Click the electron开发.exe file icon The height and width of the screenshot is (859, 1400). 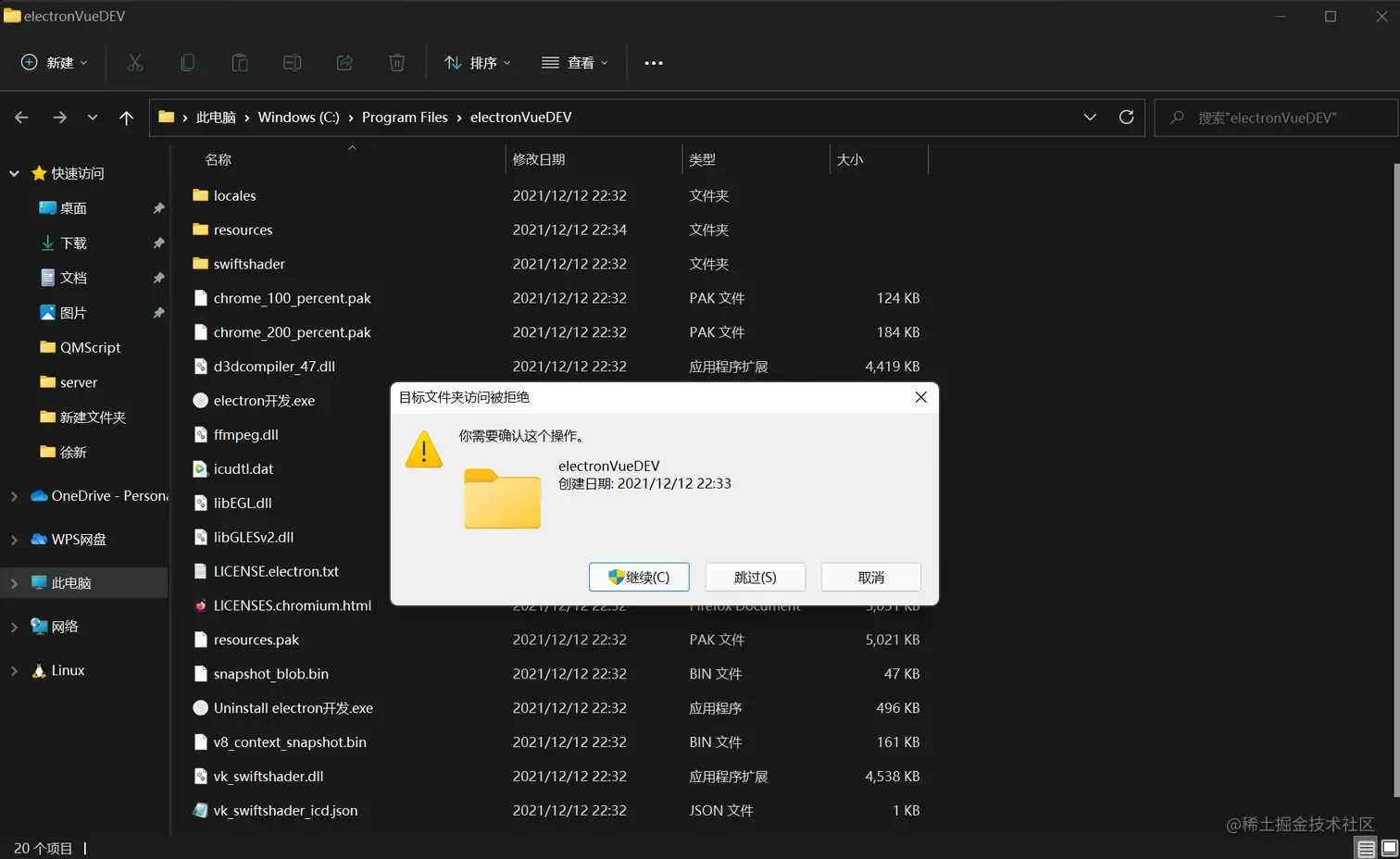(x=200, y=401)
